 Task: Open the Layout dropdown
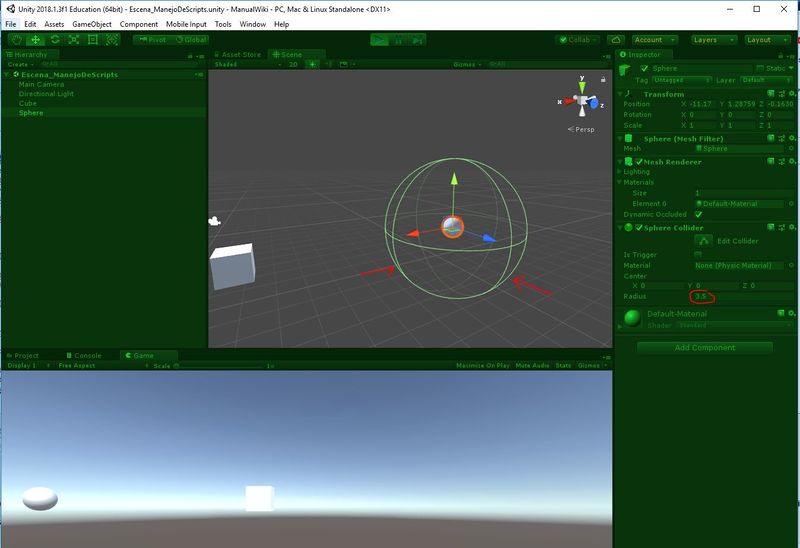click(x=767, y=40)
